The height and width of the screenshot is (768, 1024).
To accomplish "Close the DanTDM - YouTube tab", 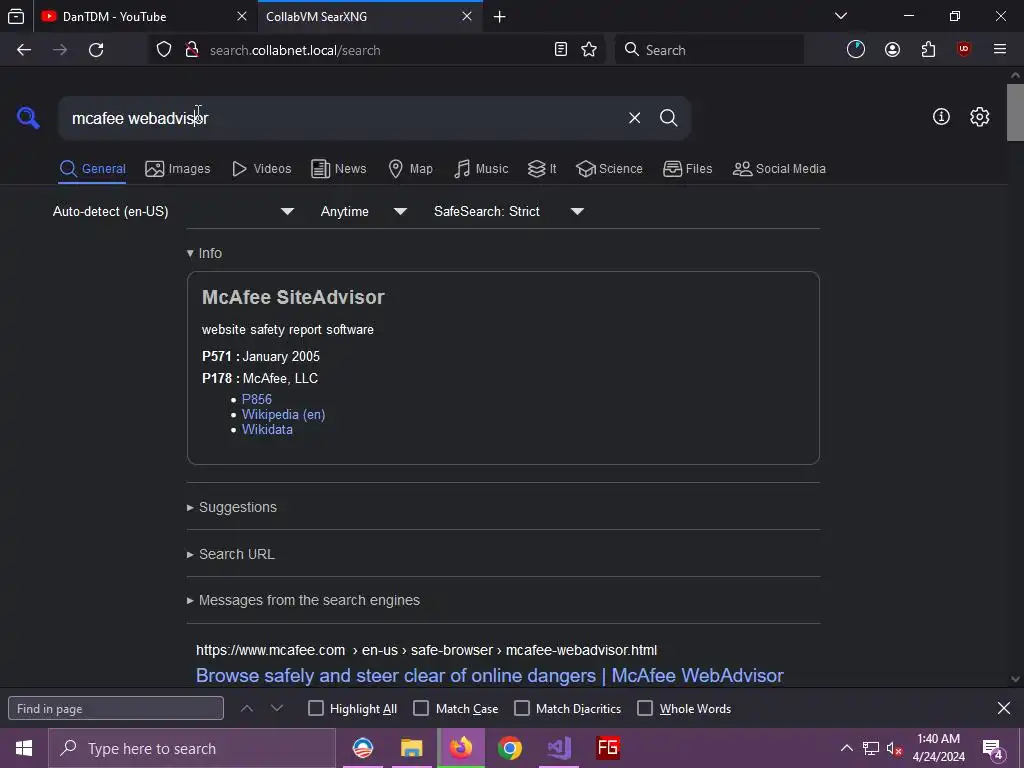I will (x=242, y=16).
